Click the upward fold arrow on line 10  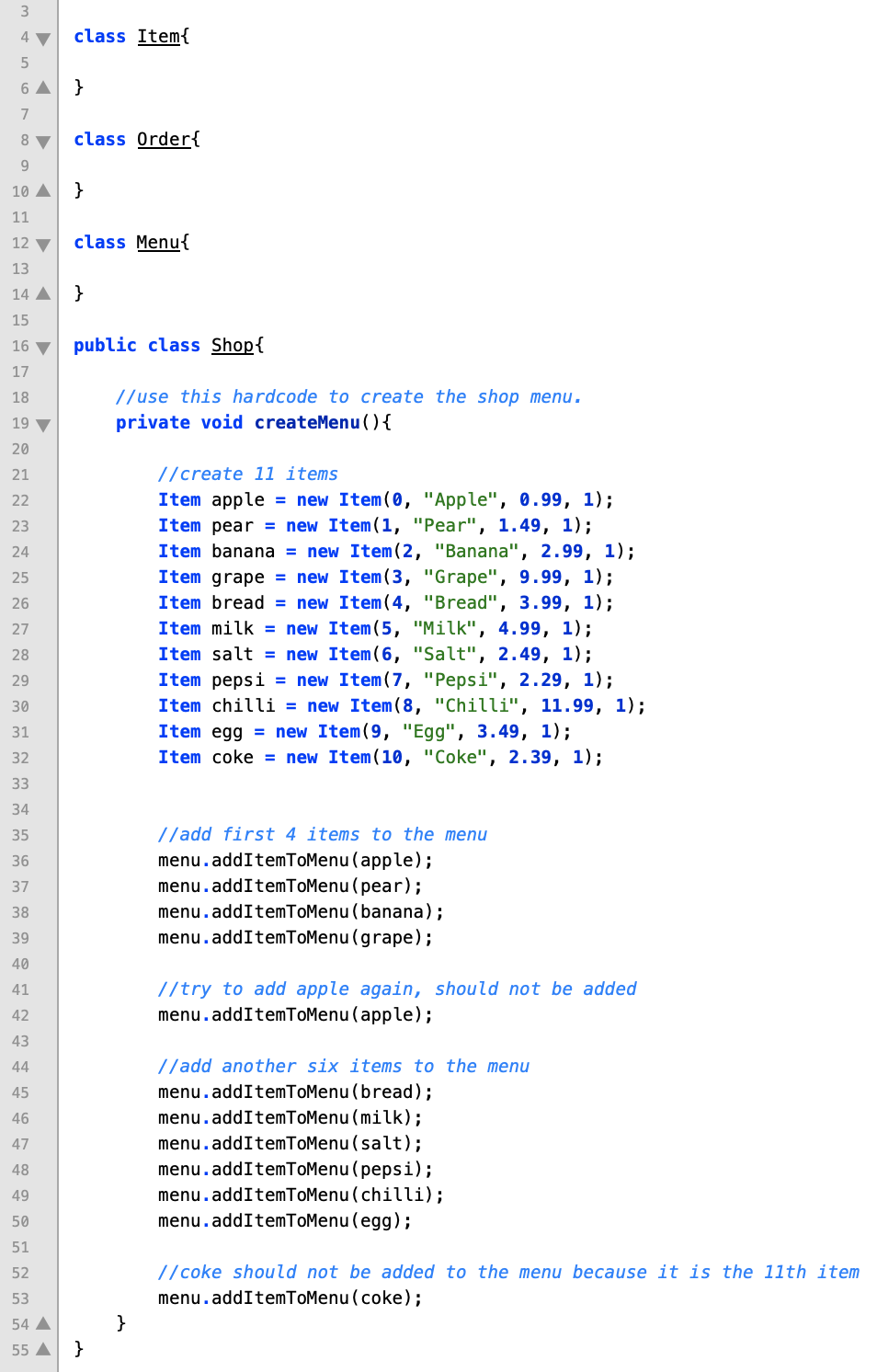coord(42,192)
